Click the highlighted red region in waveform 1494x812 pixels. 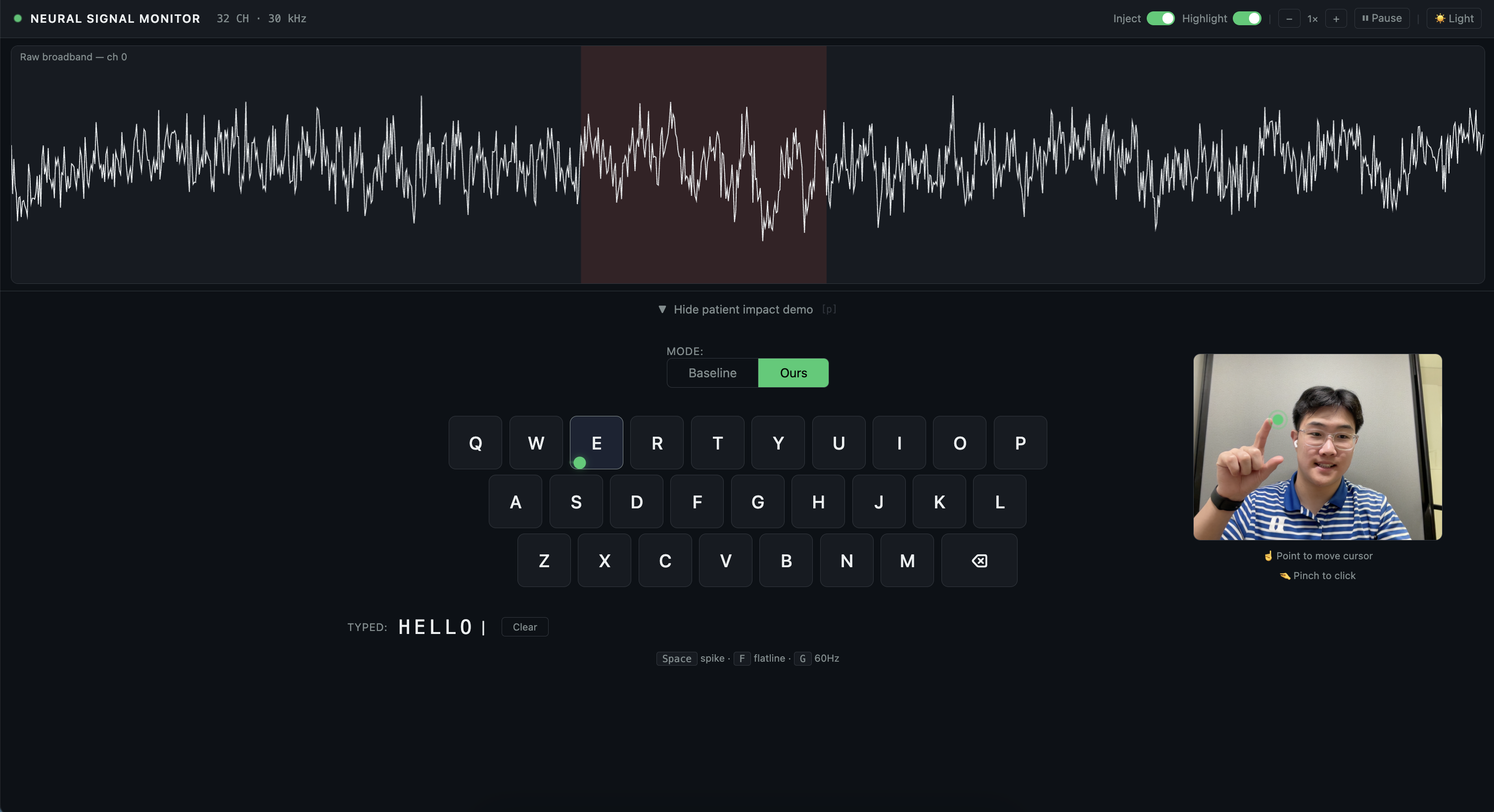(x=703, y=165)
